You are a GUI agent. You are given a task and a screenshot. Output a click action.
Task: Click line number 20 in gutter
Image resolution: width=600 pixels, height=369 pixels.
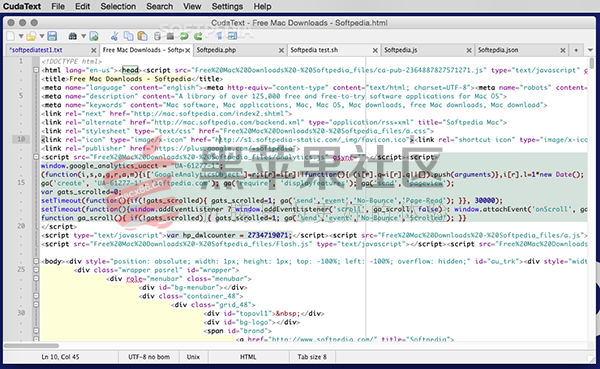click(x=21, y=226)
